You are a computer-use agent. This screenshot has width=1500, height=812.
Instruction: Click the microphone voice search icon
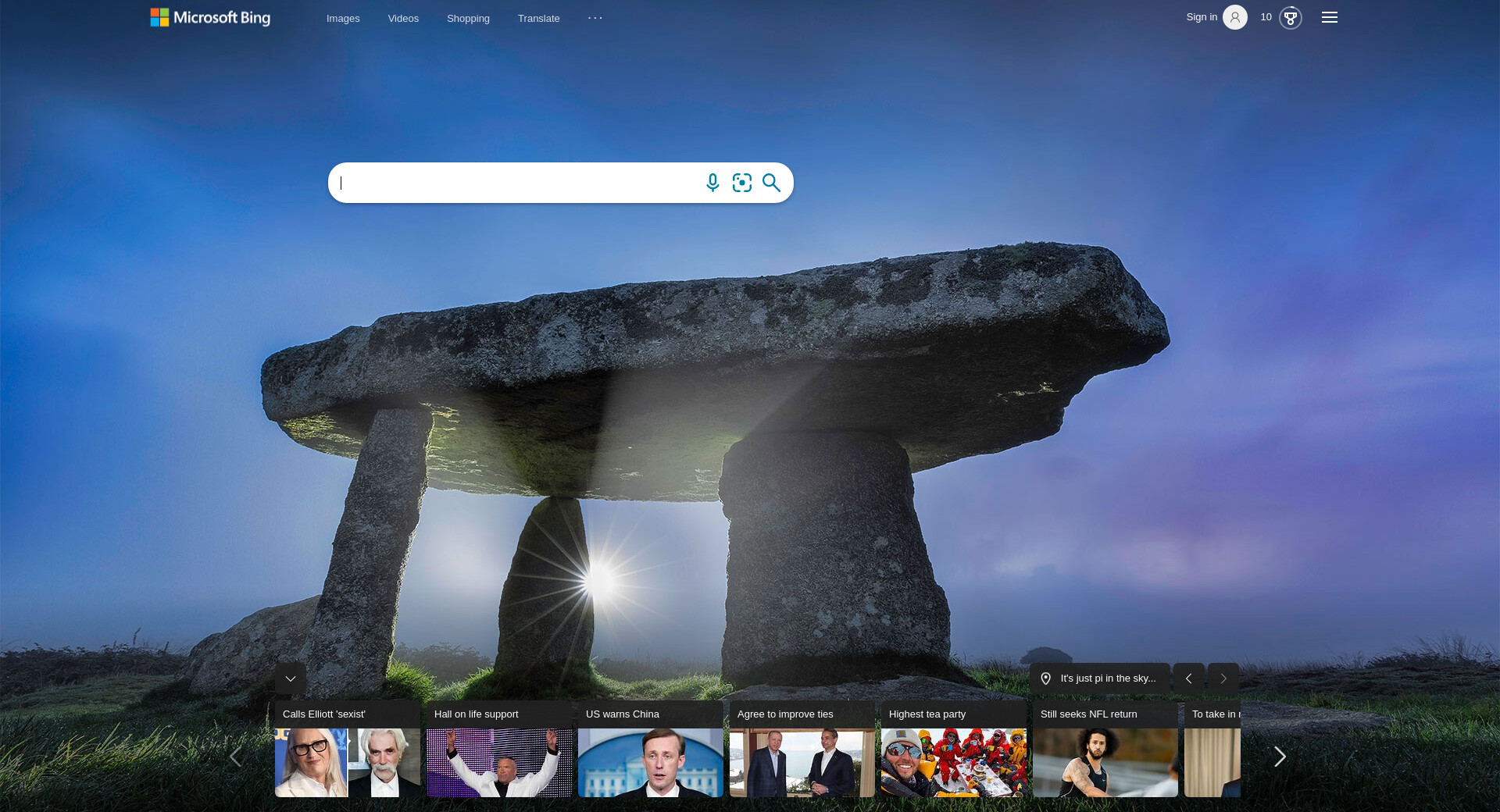712,183
